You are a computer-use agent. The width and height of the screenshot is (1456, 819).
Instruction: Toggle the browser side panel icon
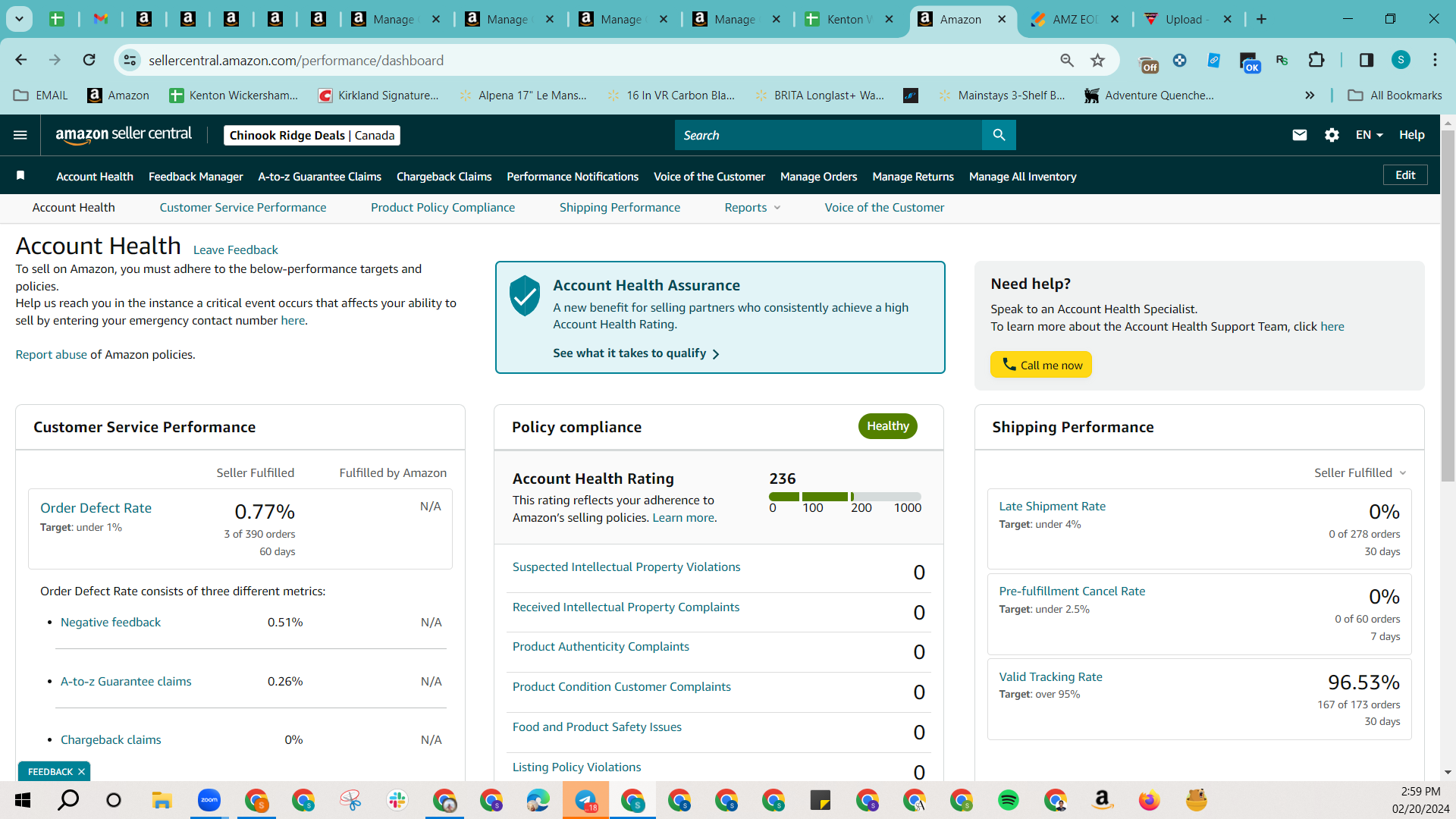(1367, 60)
